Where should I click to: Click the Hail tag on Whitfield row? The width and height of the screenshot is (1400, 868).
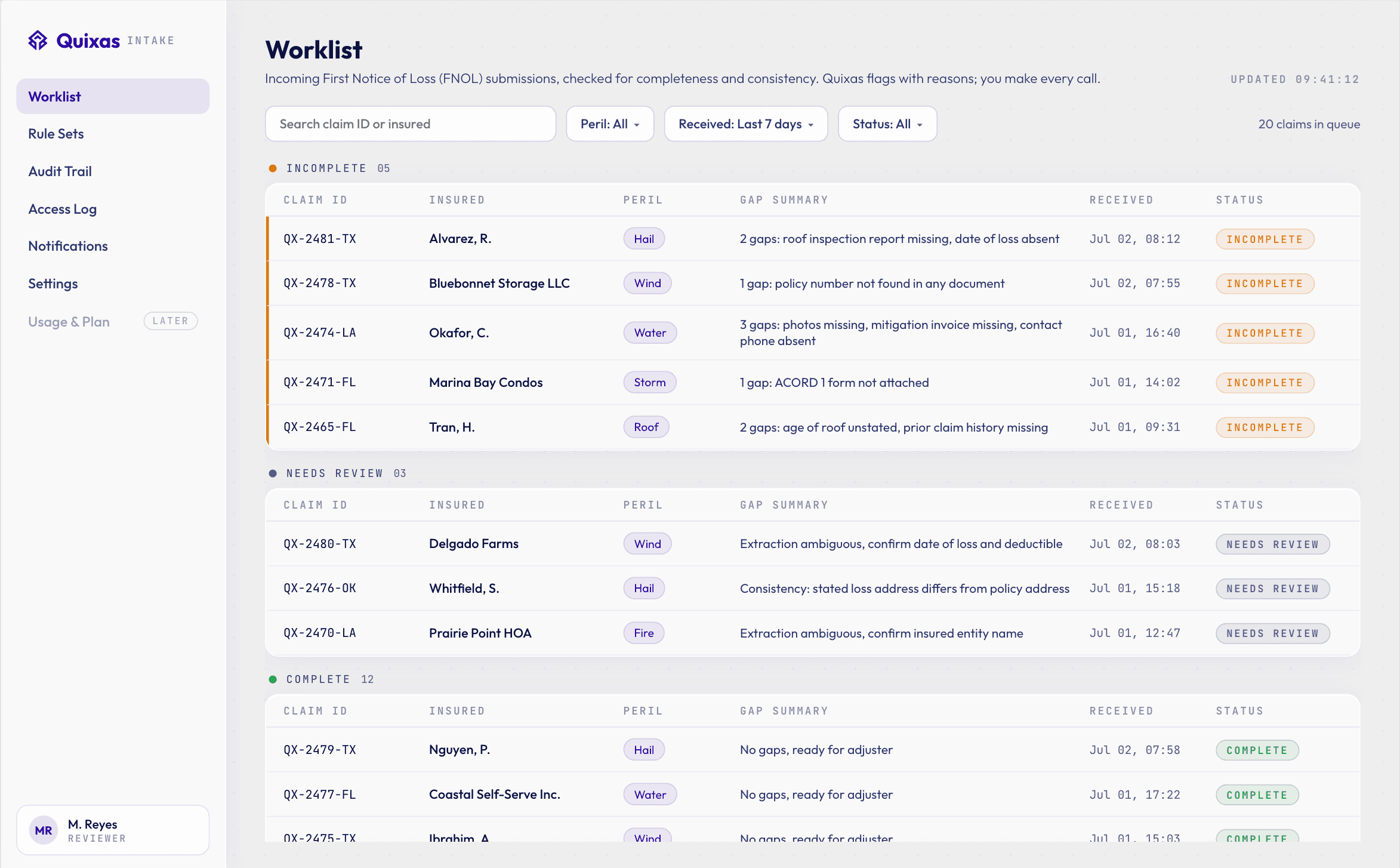click(644, 588)
